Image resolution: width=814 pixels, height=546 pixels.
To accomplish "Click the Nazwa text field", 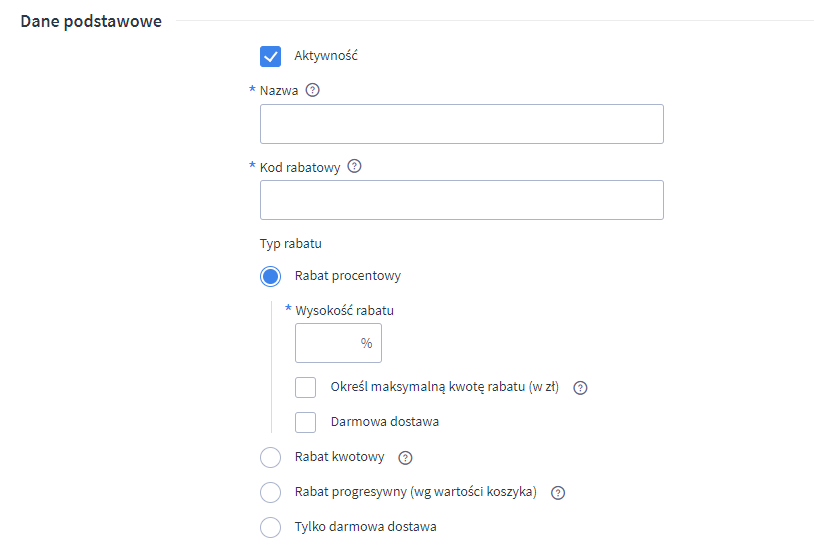I will 461,124.
